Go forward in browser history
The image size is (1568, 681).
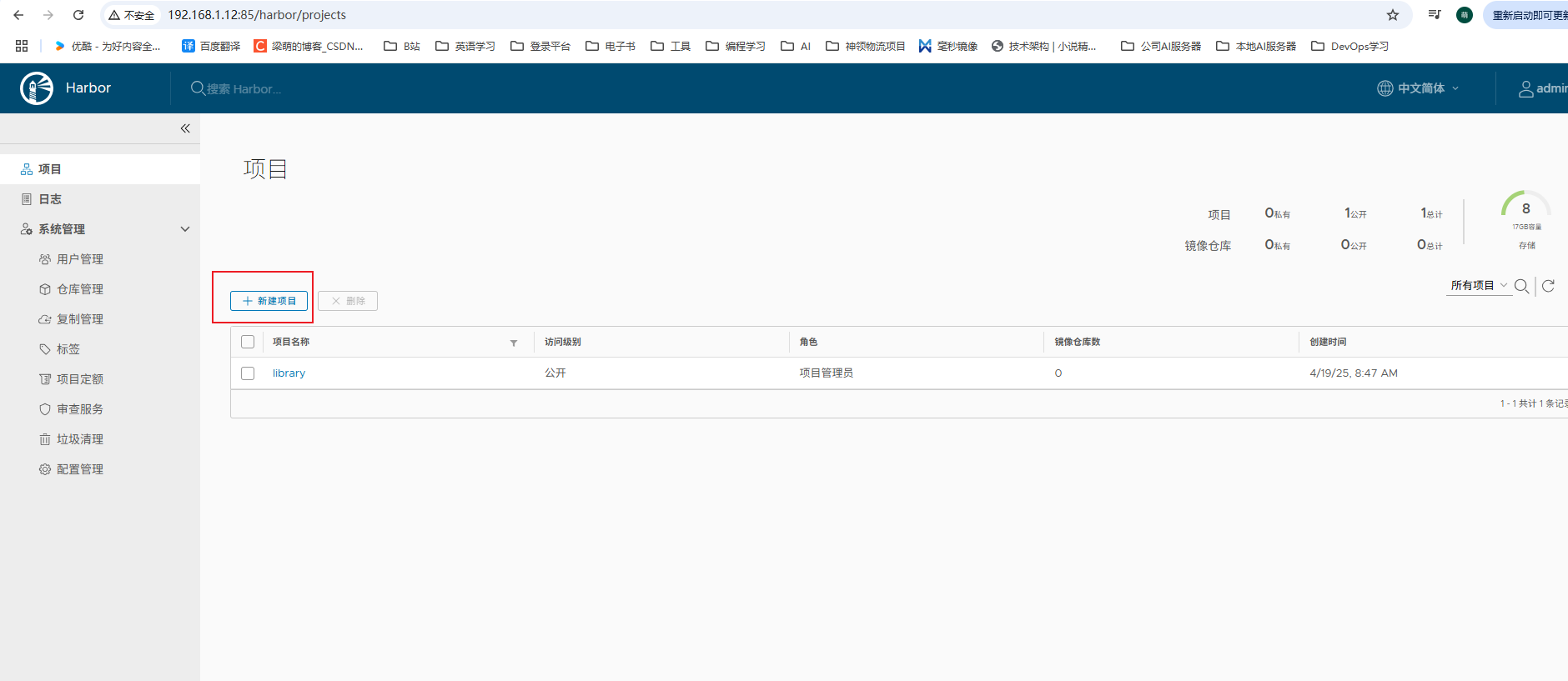click(48, 15)
